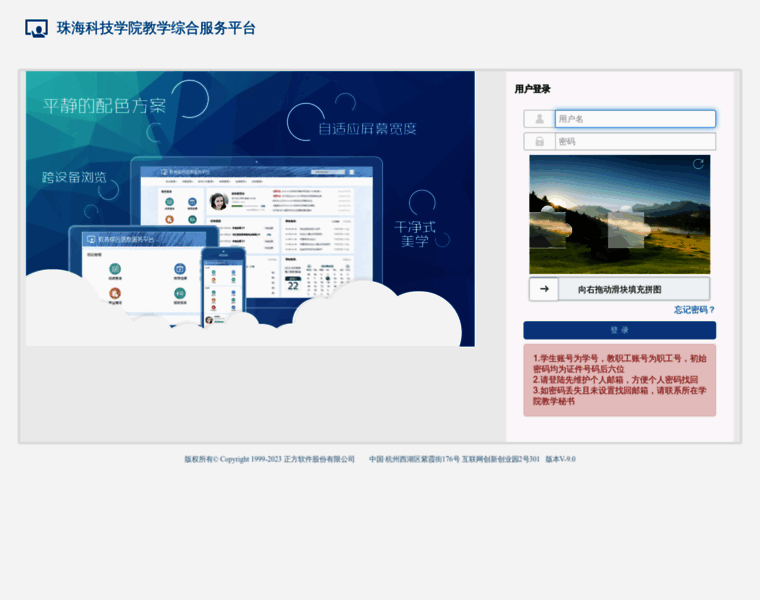
Task: Click the promotional banner image
Action: (x=250, y=209)
